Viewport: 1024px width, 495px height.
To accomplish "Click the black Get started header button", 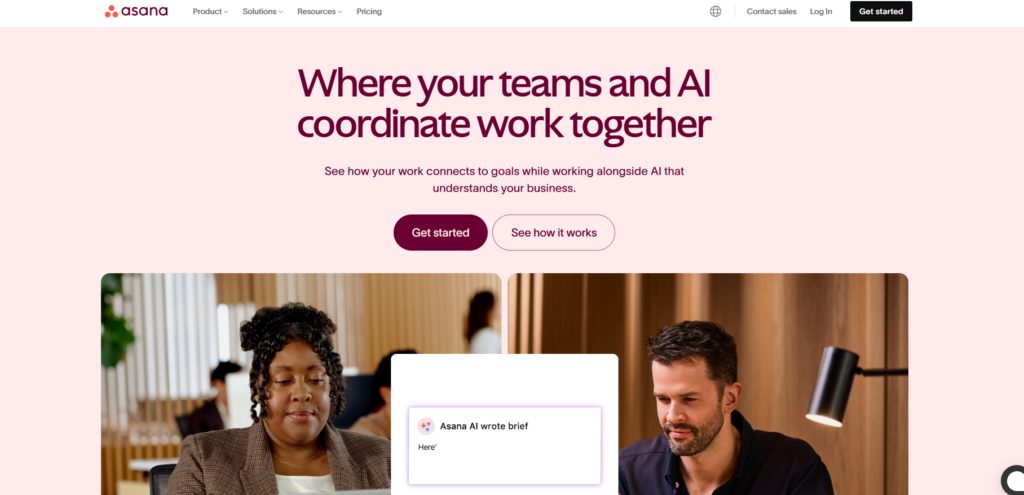I will (881, 11).
